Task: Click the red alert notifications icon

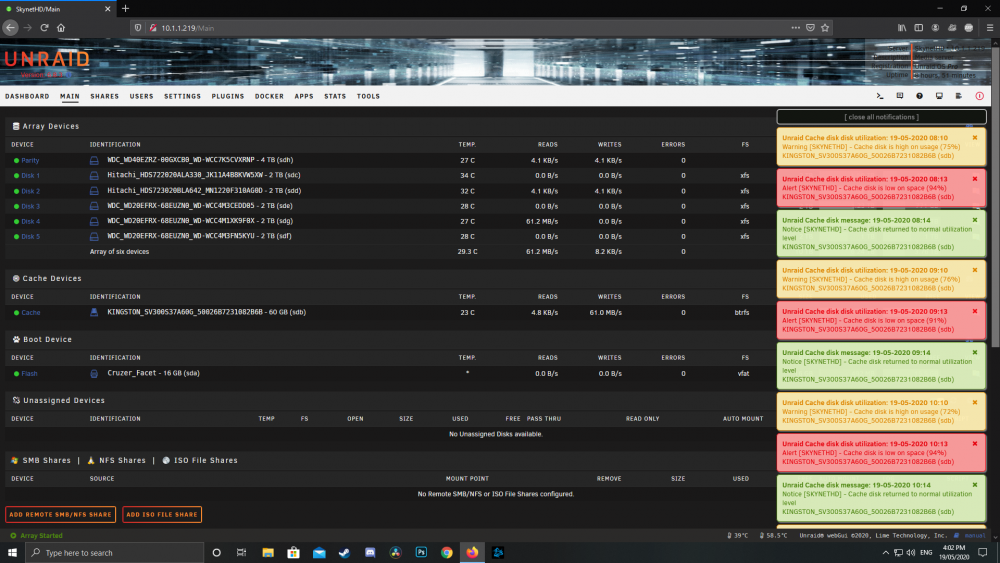Action: point(980,96)
